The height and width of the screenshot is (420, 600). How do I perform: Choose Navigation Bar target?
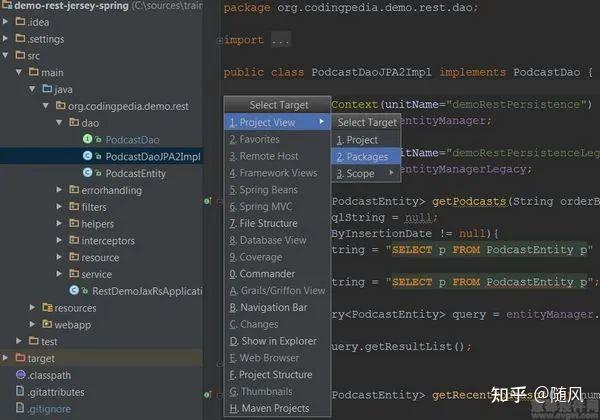[277, 308]
